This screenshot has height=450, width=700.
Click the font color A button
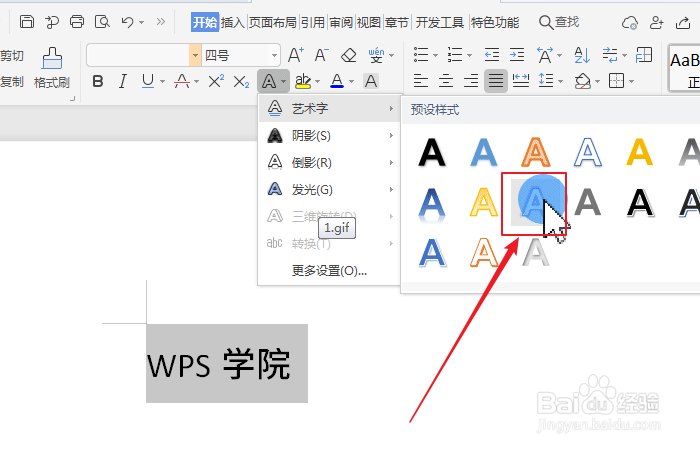337,81
